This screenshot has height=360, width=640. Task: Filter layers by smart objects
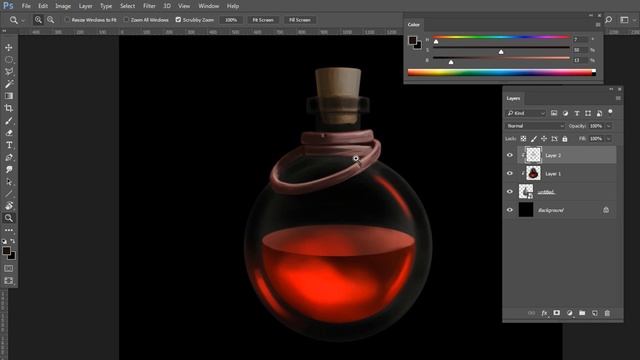click(x=599, y=113)
